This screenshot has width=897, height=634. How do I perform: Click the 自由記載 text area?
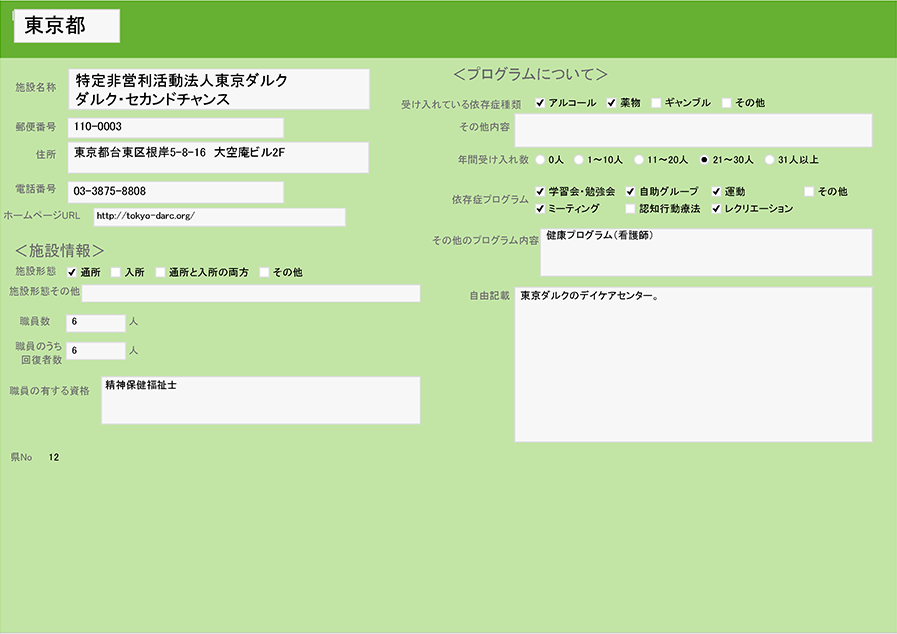click(x=692, y=365)
